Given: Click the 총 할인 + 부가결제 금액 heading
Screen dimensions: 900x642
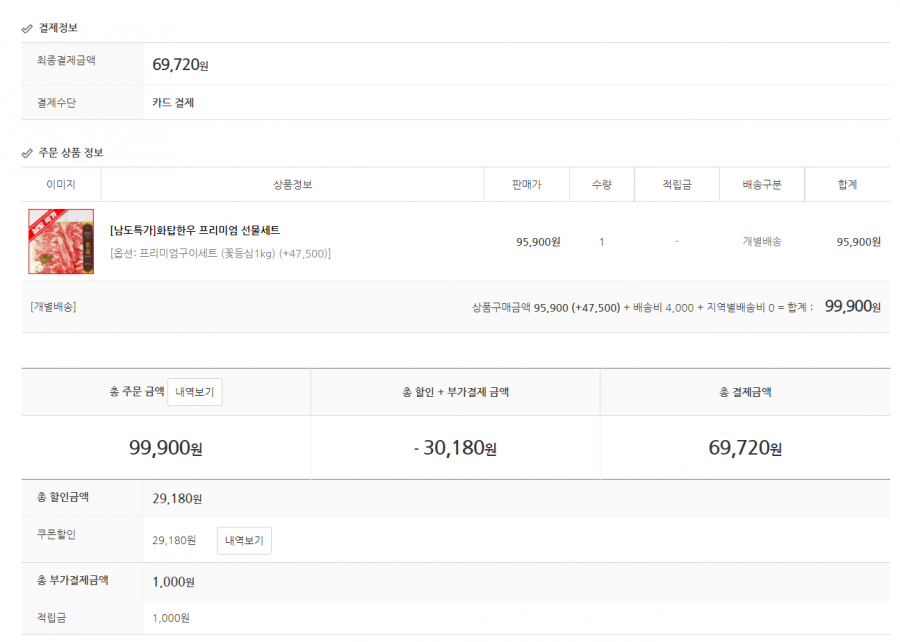Looking at the screenshot, I should click(455, 392).
